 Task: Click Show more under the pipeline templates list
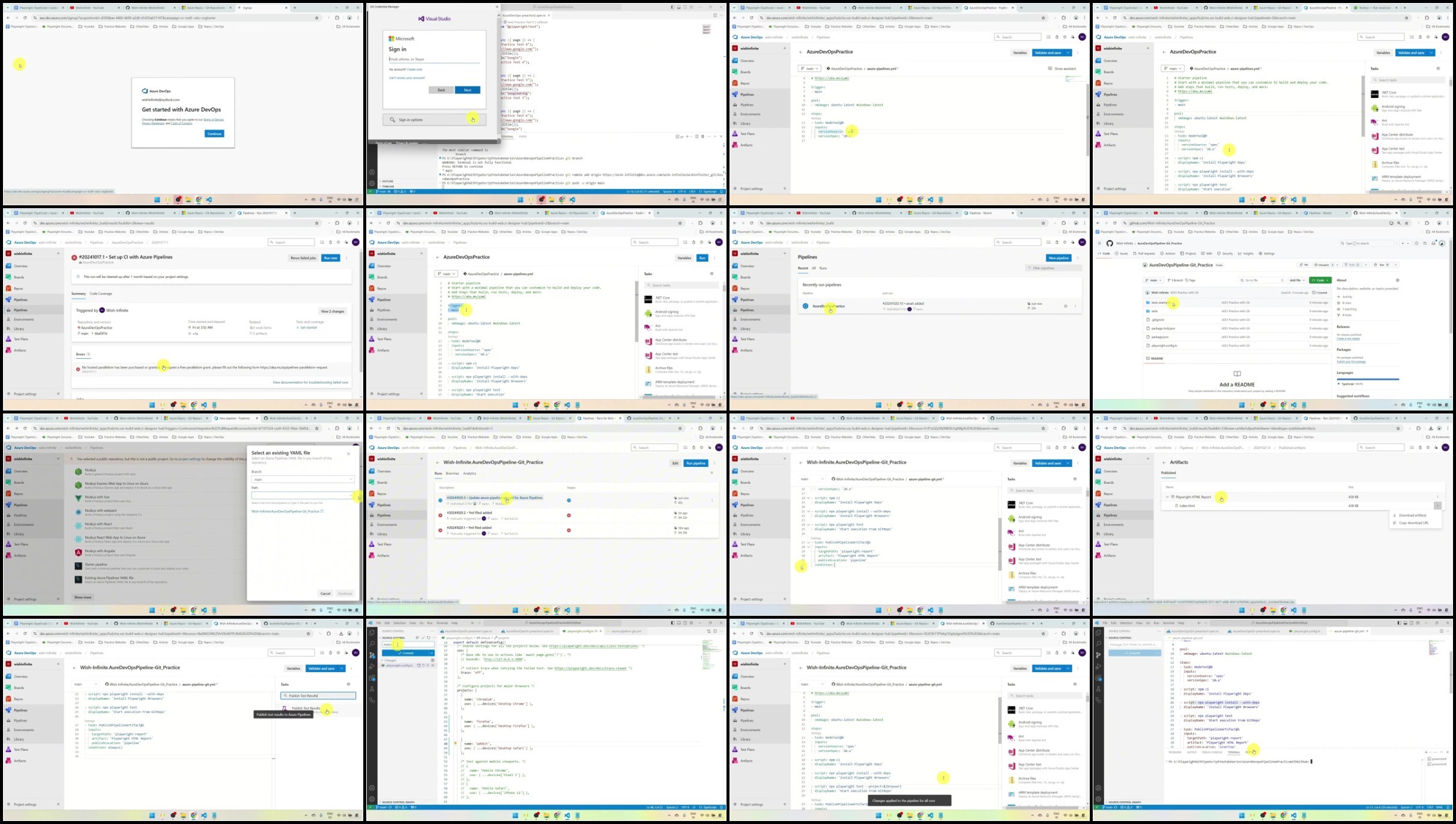[83, 597]
